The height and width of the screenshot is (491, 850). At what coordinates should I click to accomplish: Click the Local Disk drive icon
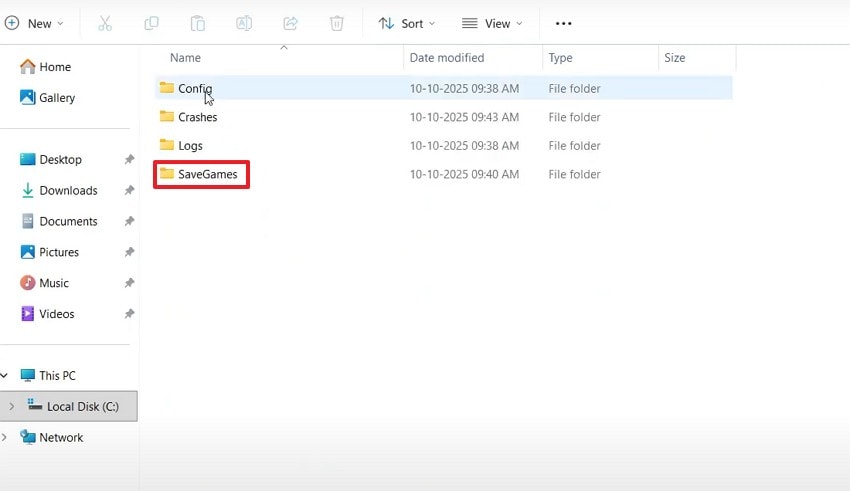click(x=35, y=405)
